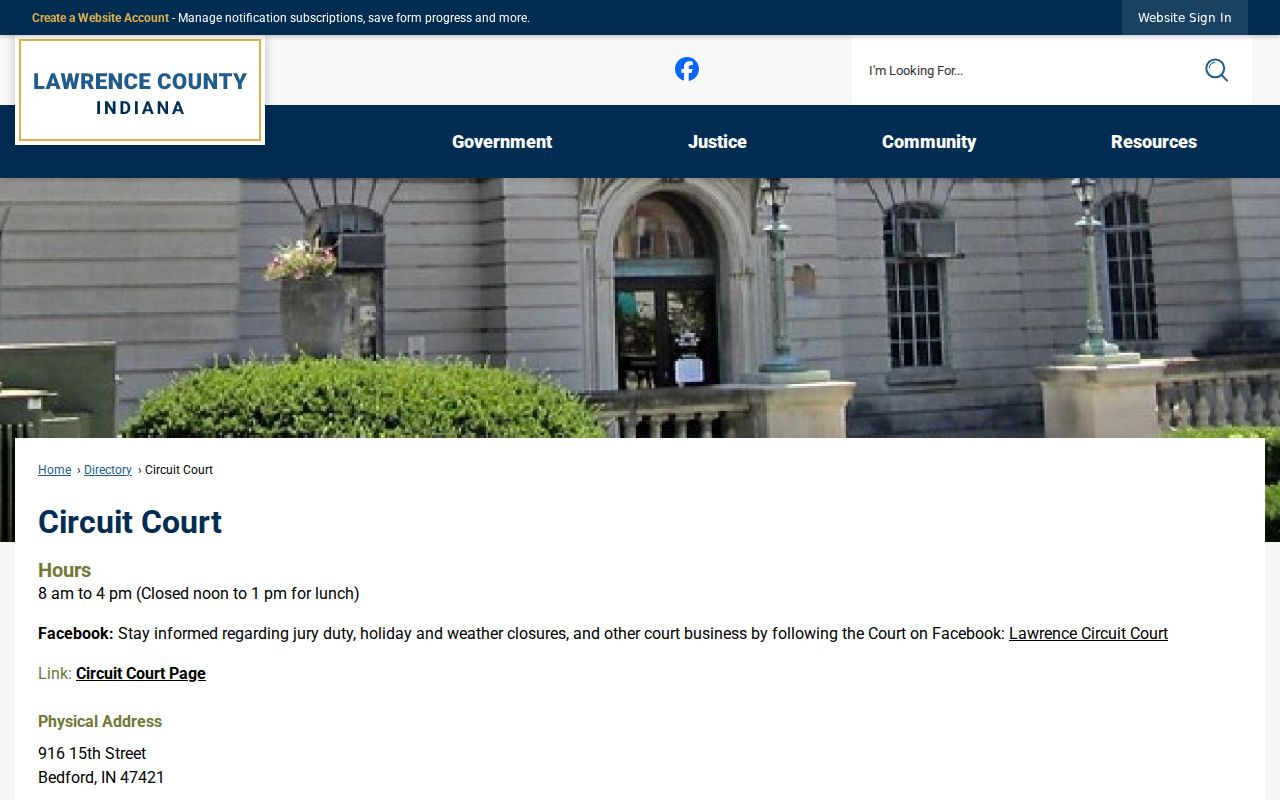Click the Circuit Court breadcrumb text
Image resolution: width=1280 pixels, height=800 pixels.
(x=179, y=470)
